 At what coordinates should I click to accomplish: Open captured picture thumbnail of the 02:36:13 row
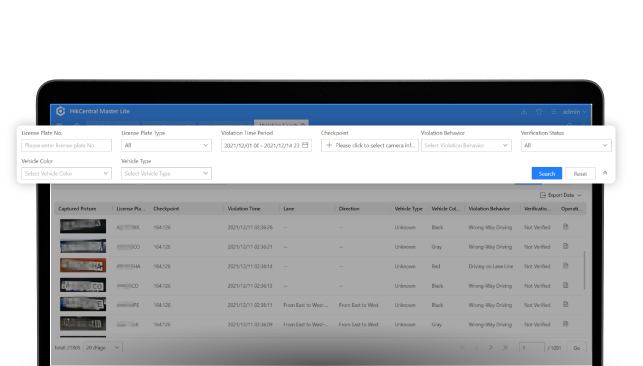tap(83, 285)
